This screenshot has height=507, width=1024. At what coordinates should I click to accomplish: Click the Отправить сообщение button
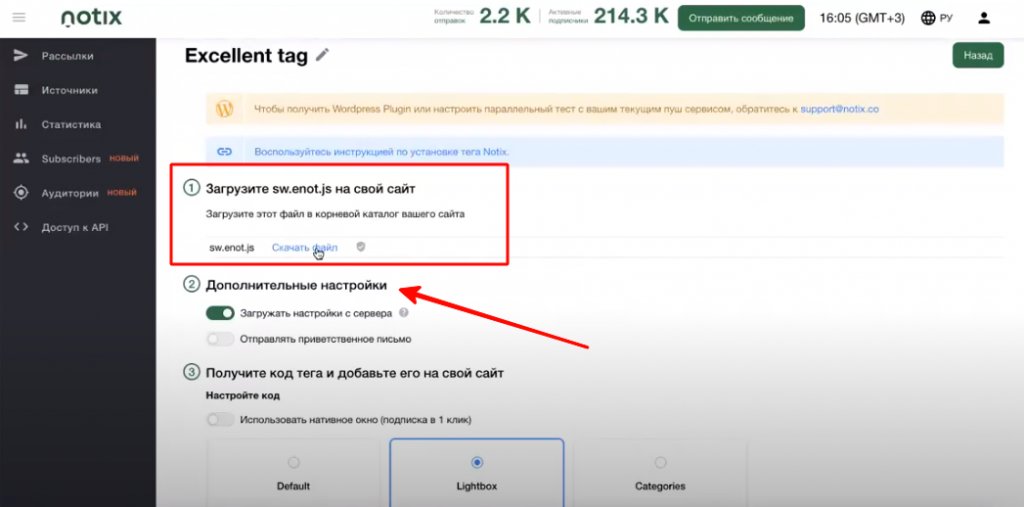(740, 18)
